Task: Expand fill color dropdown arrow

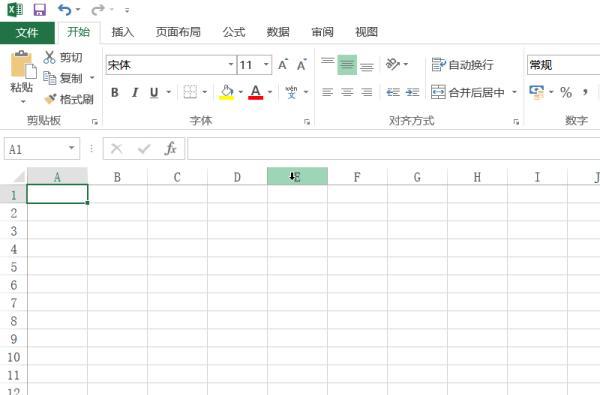Action: [x=240, y=92]
